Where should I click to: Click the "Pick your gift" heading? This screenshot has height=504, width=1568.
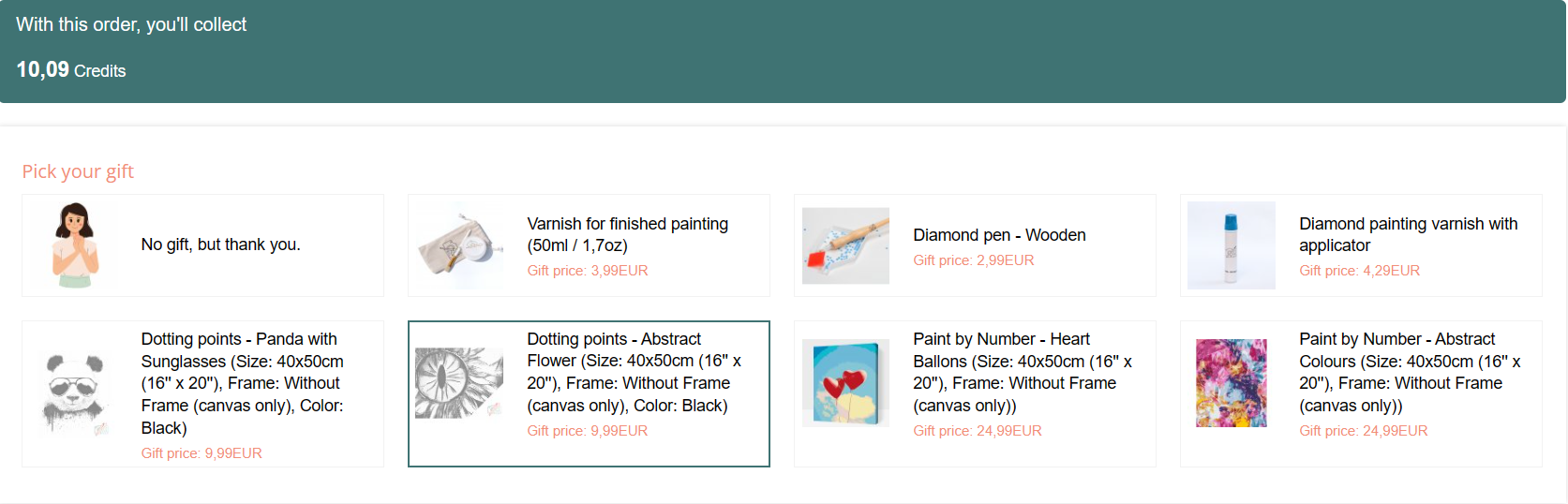pyautogui.click(x=78, y=171)
